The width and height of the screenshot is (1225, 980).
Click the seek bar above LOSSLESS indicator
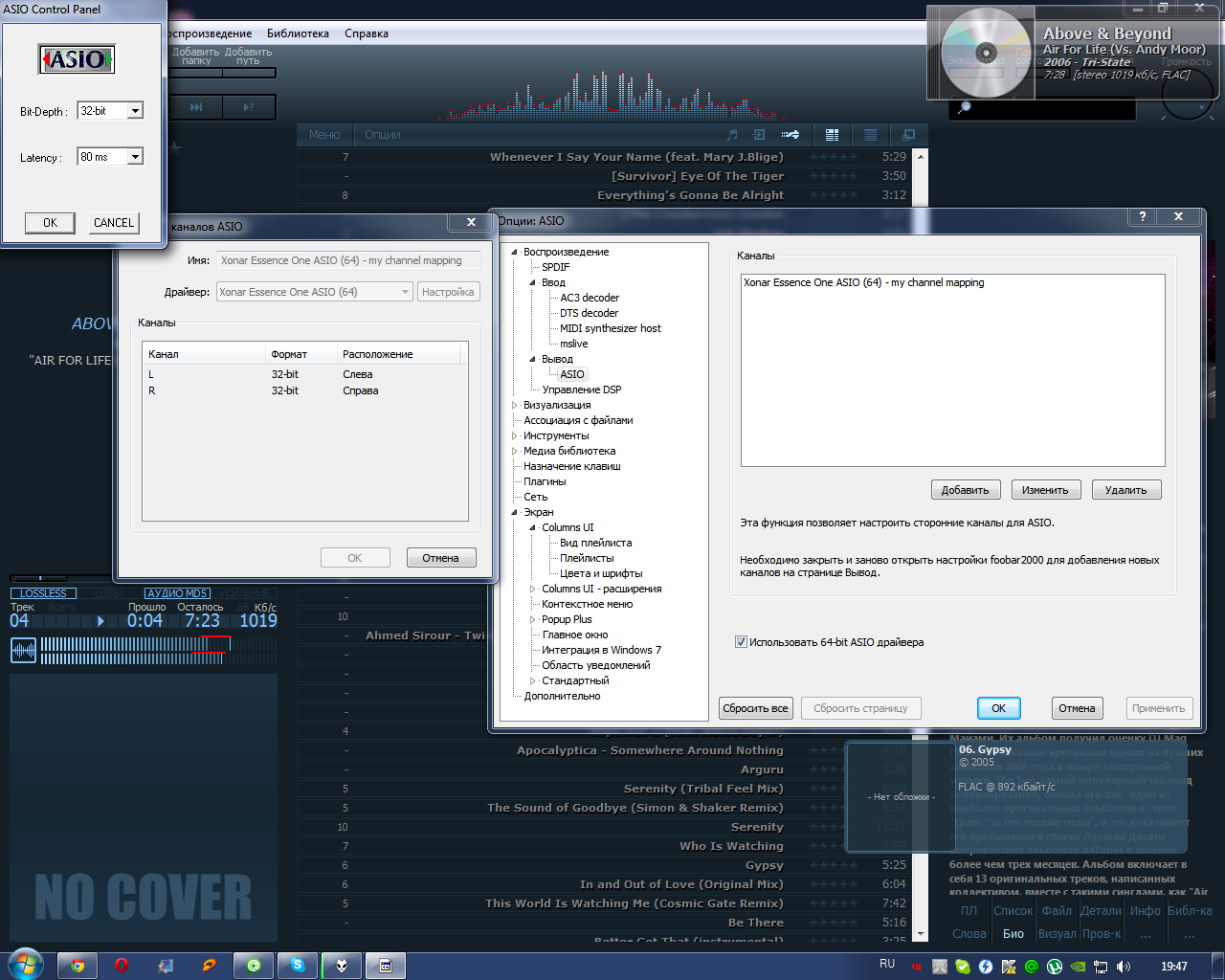pos(62,578)
